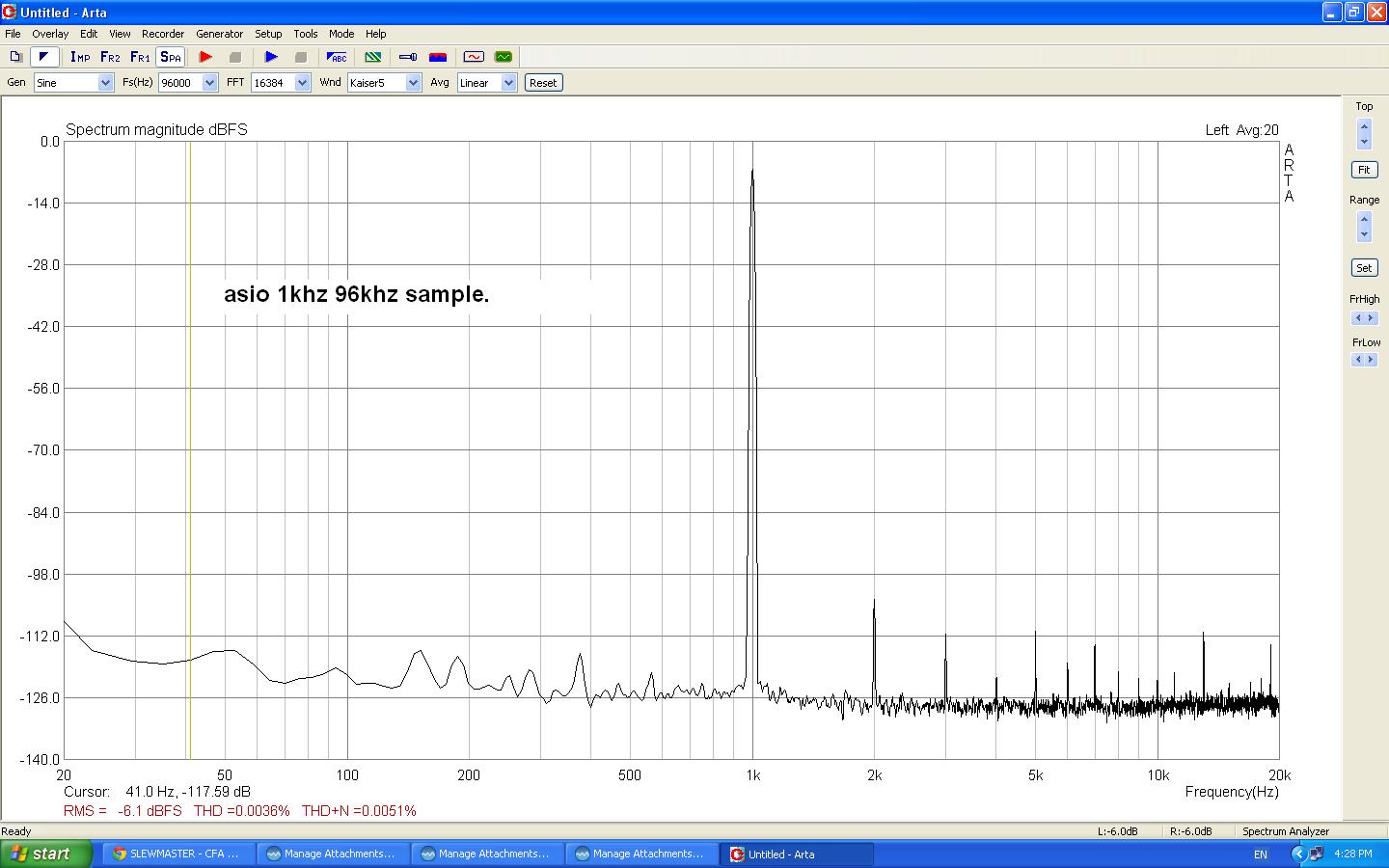Click the yellow cursor line in the graph
Screen dimensions: 1389x868
(190, 450)
